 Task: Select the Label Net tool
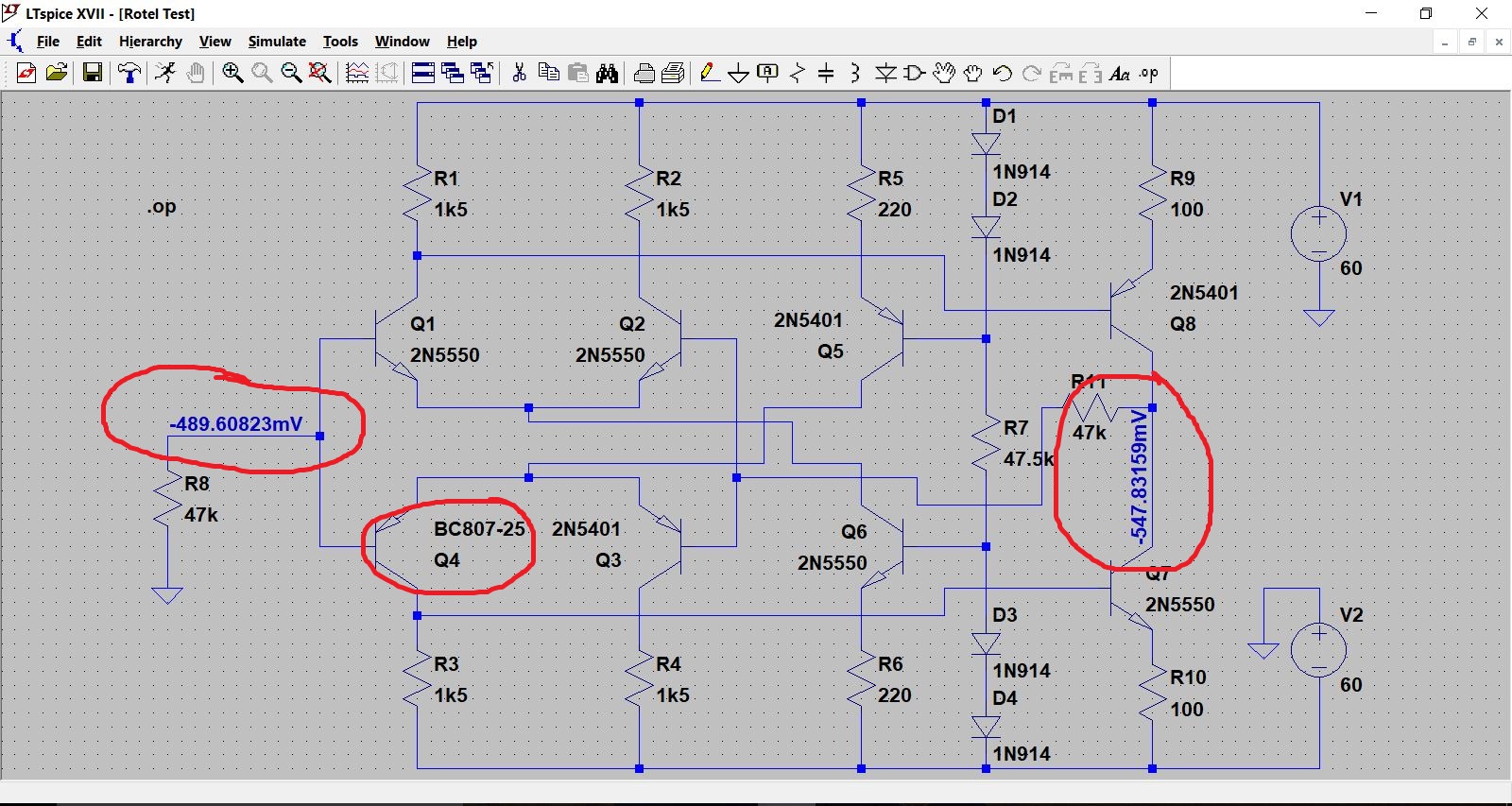(x=768, y=73)
